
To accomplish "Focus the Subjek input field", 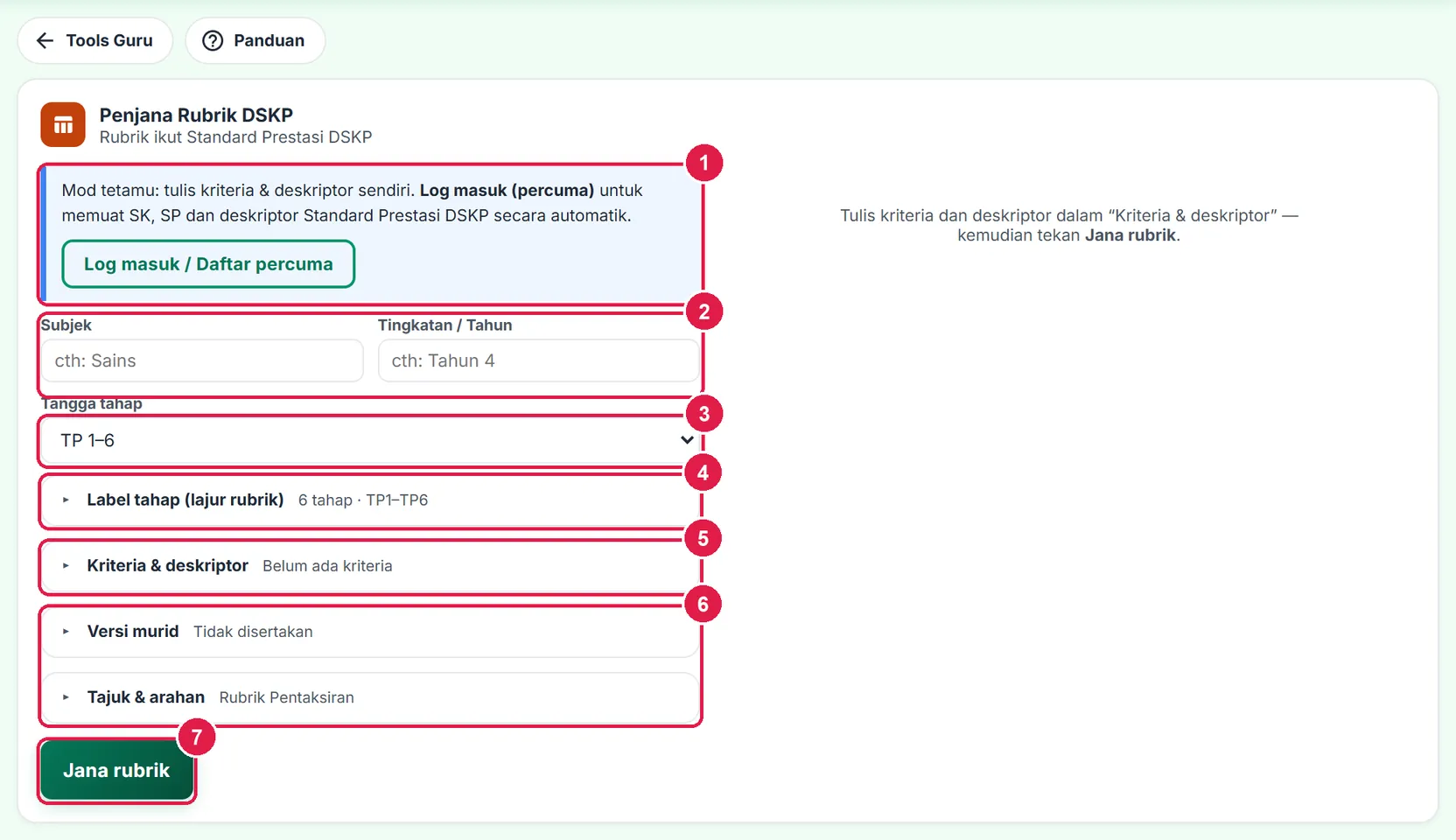I will [x=202, y=360].
